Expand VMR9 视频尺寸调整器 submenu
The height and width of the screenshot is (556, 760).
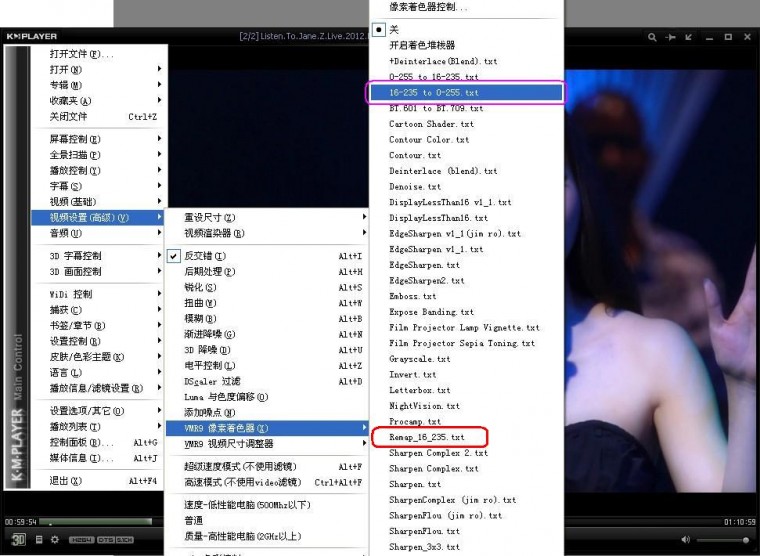[267, 444]
